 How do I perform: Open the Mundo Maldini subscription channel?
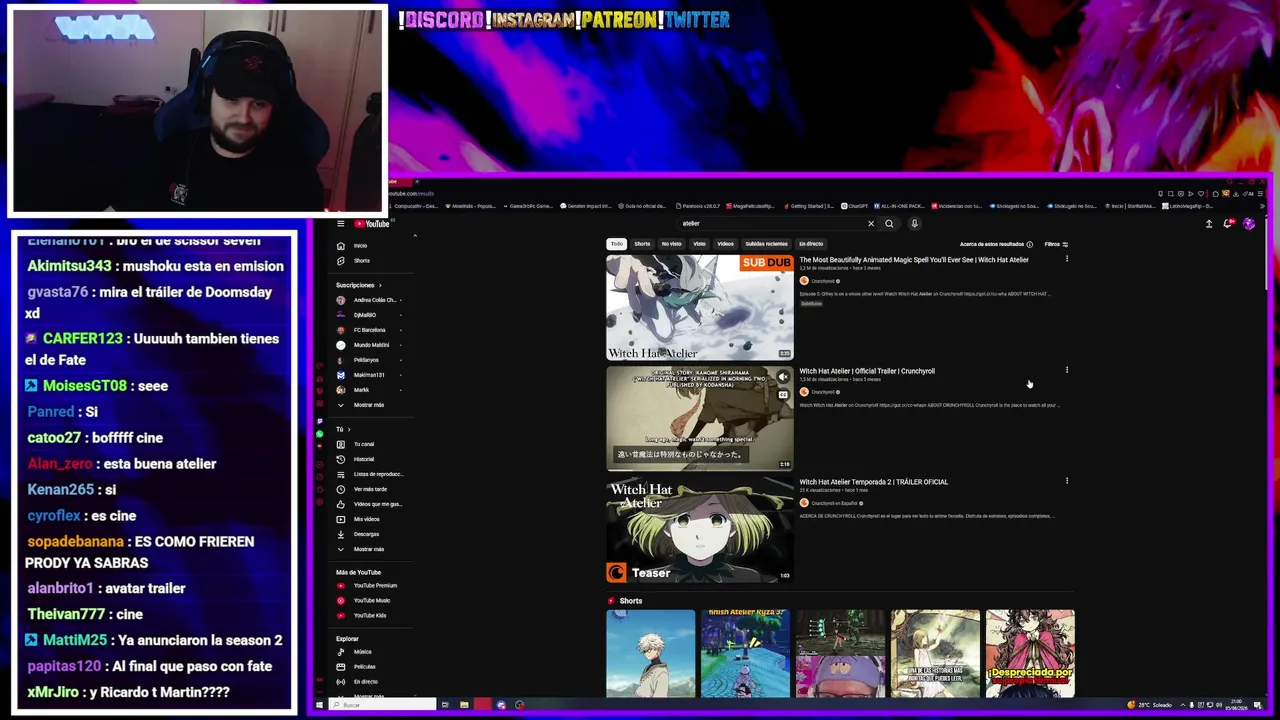371,345
